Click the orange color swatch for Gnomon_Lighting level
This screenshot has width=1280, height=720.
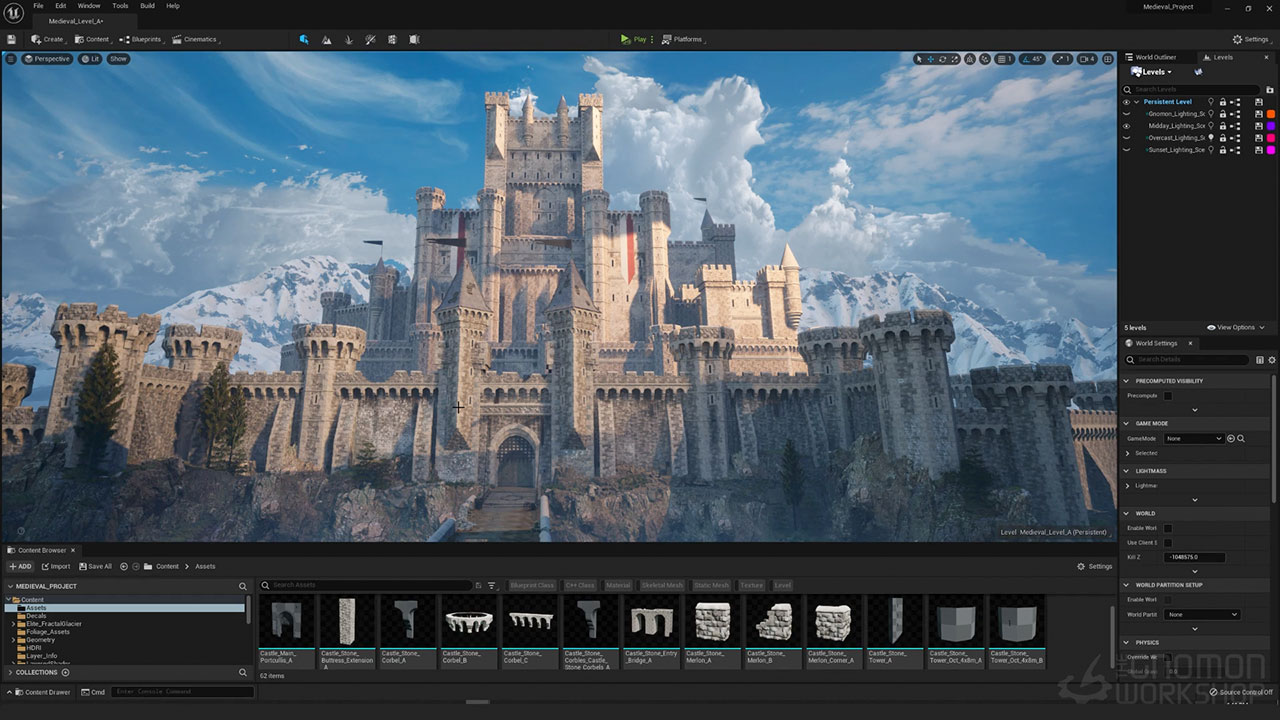point(1271,114)
